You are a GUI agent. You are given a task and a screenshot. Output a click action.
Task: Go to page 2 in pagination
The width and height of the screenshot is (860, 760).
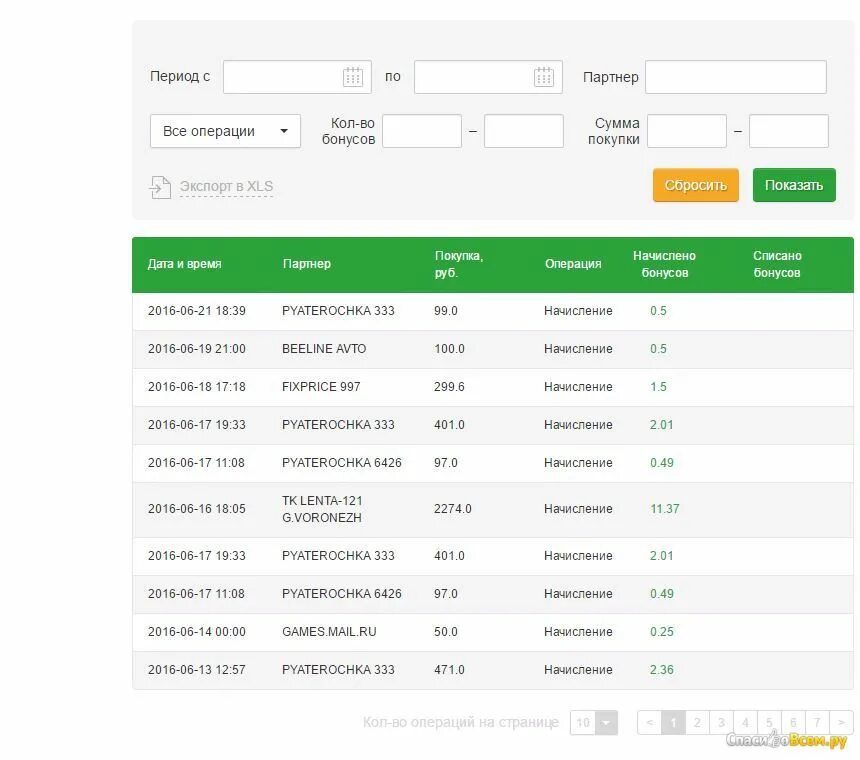click(x=697, y=723)
